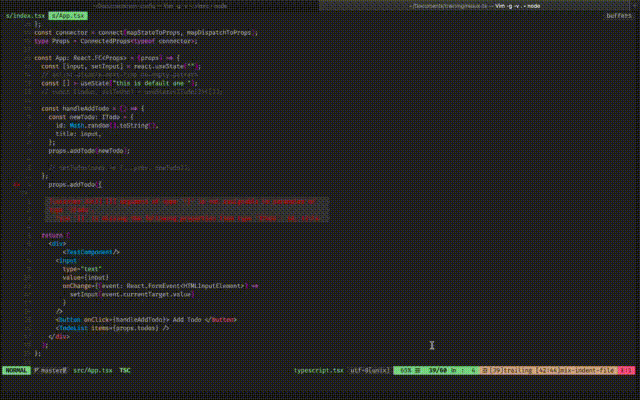This screenshot has height=400, width=640.
Task: Click the buffers label in the tabline
Action: pyautogui.click(x=618, y=16)
